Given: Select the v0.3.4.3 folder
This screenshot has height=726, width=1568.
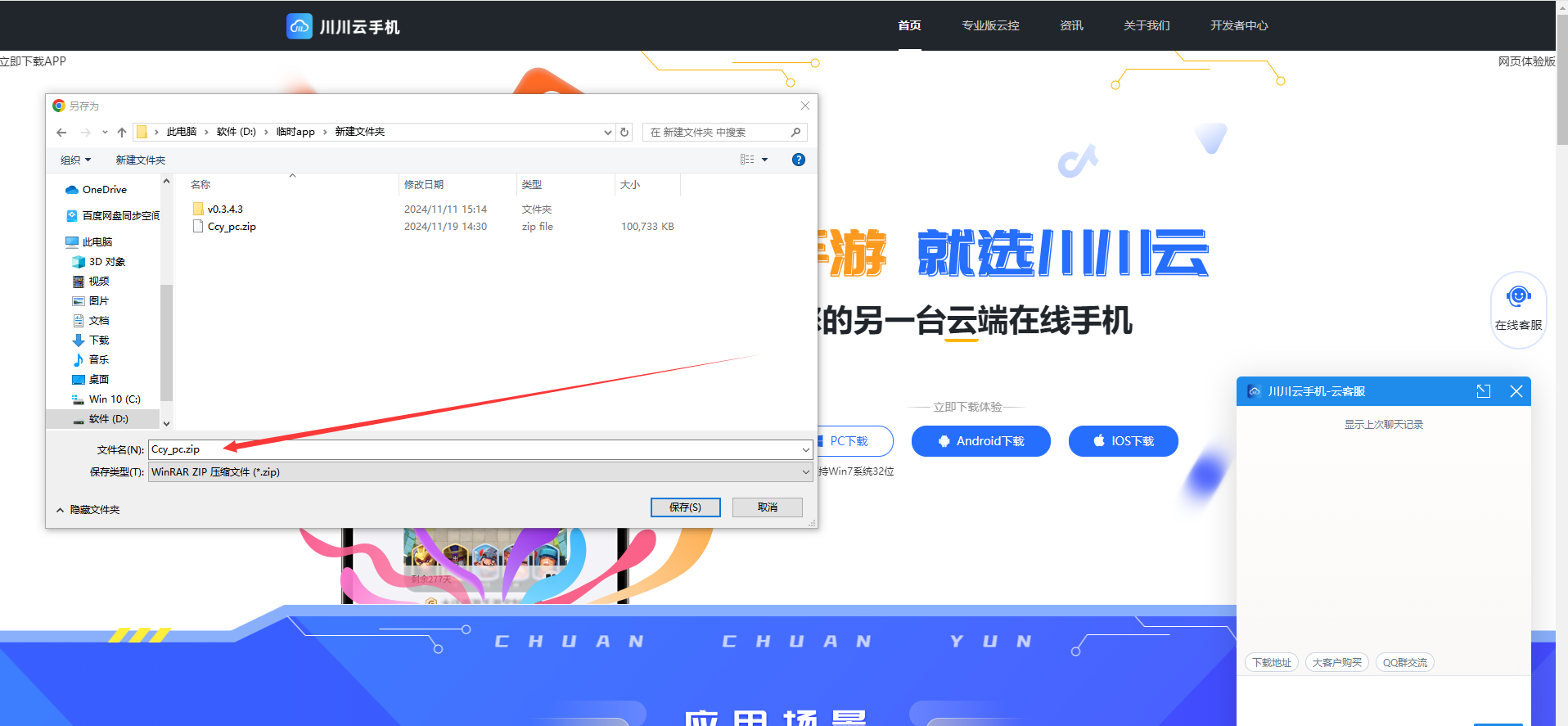Looking at the screenshot, I should [217, 209].
